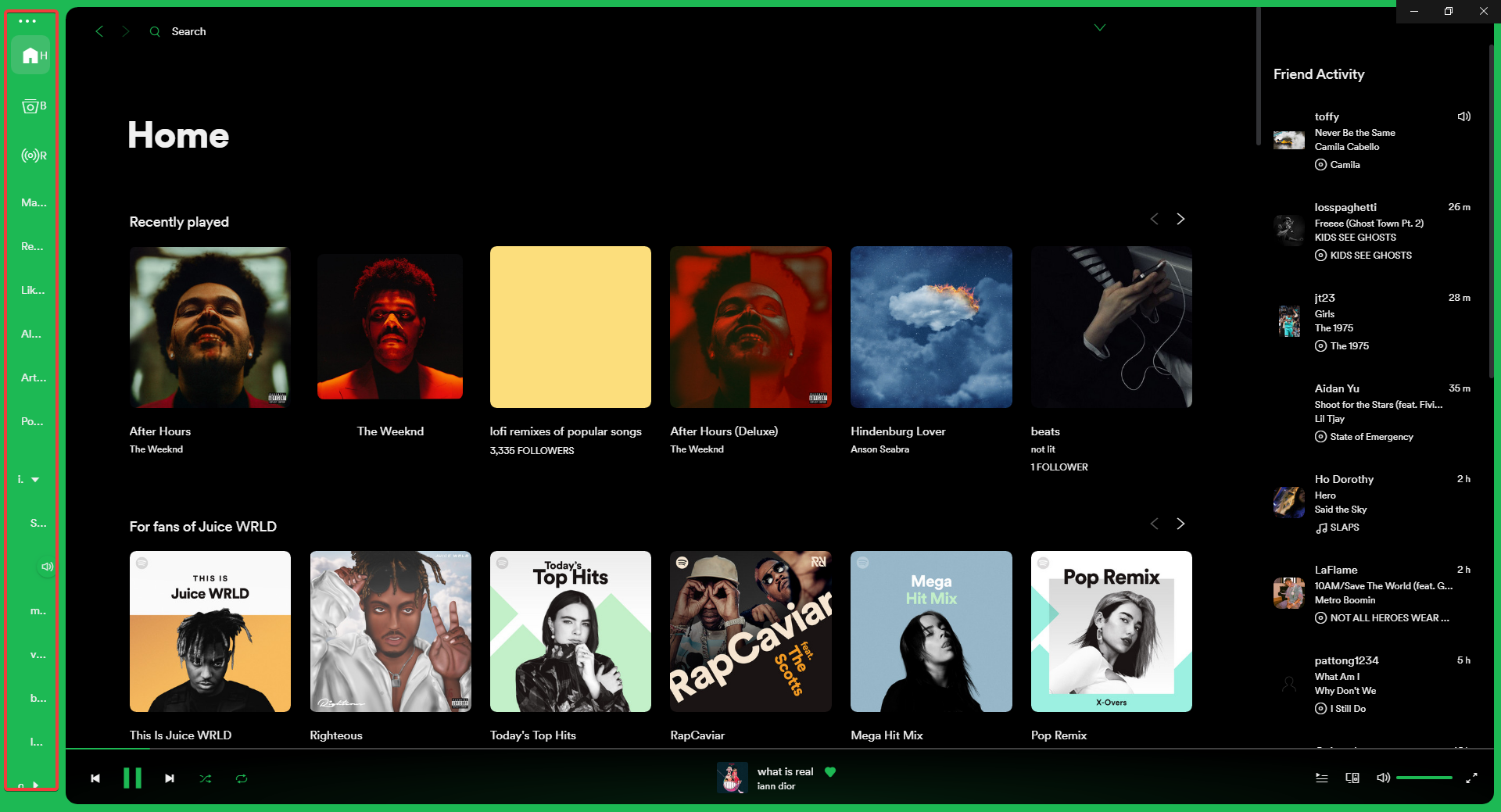
Task: Open Podcasts from the sidebar
Action: (32, 421)
